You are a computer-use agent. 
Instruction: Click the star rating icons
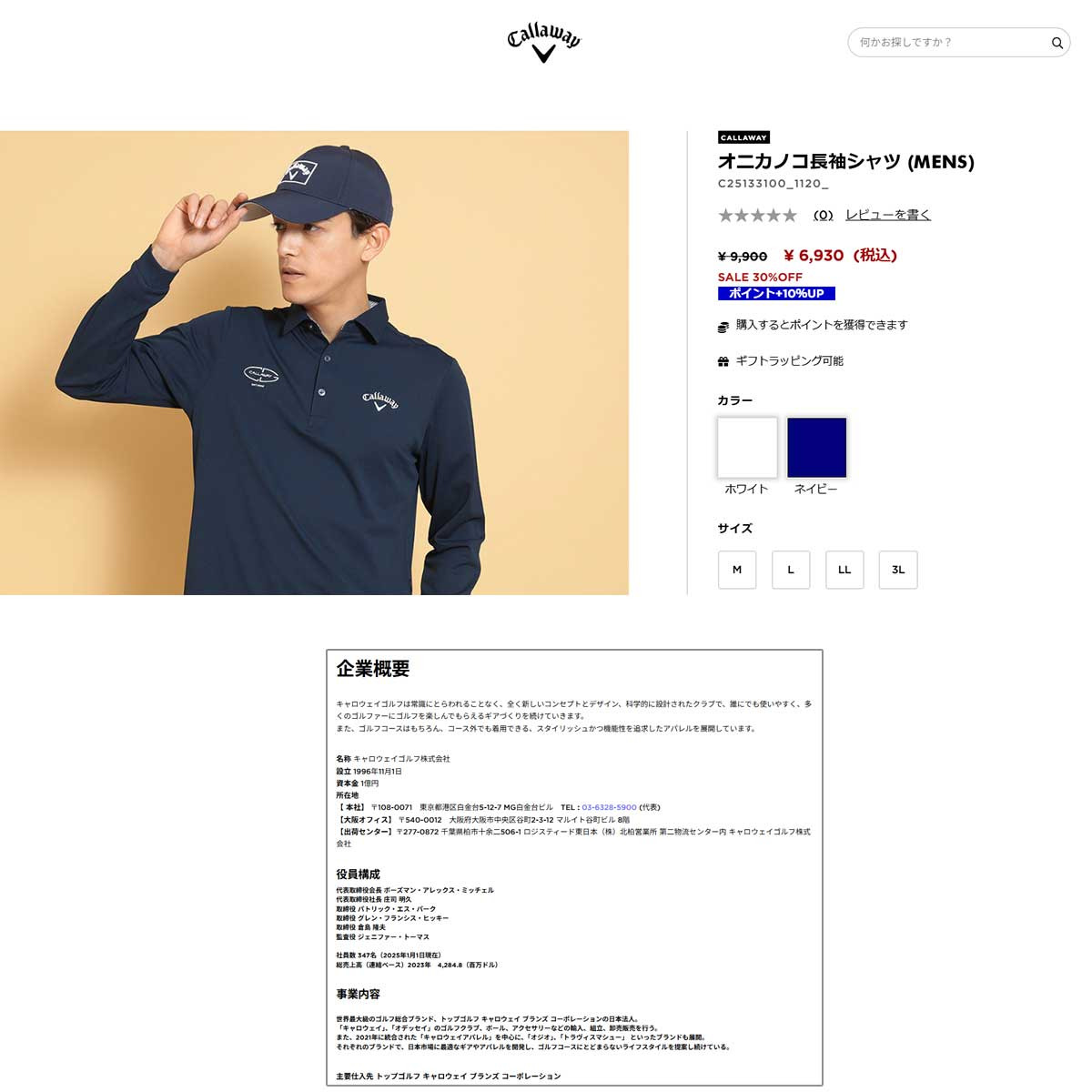pyautogui.click(x=757, y=216)
